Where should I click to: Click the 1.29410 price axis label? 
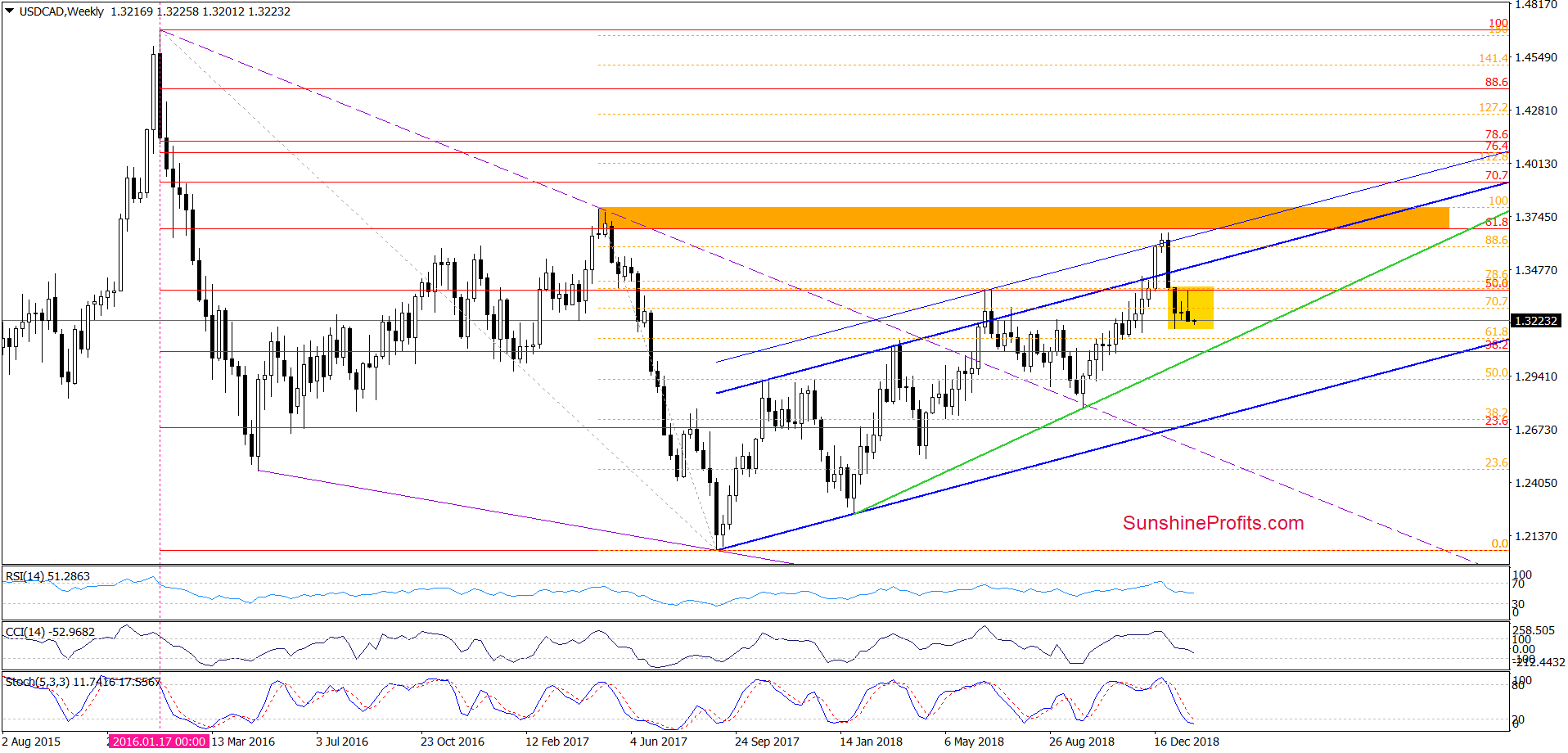tap(1536, 376)
